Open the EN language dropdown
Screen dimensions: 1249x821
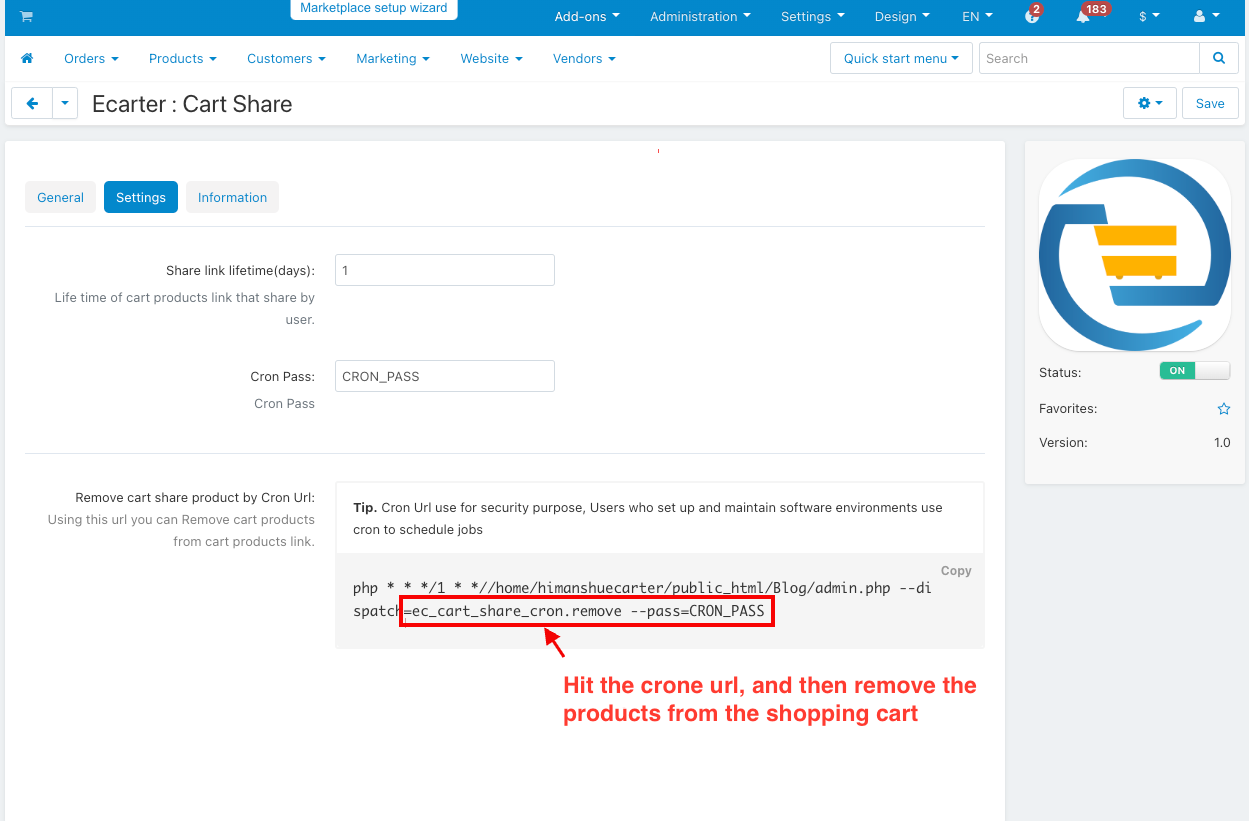[977, 17]
